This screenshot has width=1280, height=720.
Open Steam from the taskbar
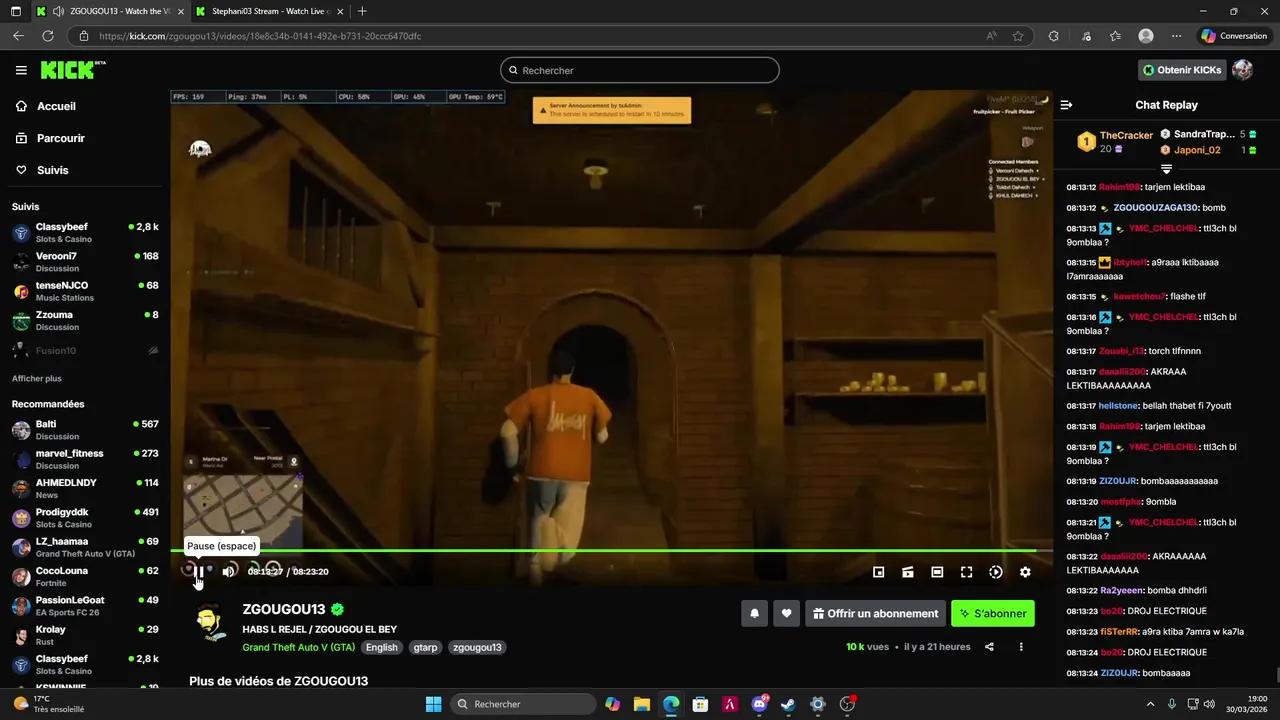[x=788, y=704]
